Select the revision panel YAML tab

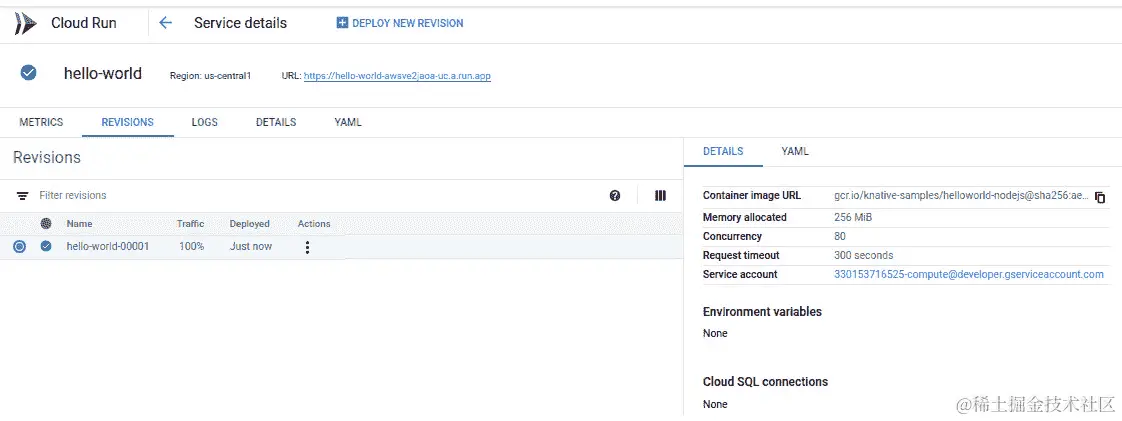point(795,152)
